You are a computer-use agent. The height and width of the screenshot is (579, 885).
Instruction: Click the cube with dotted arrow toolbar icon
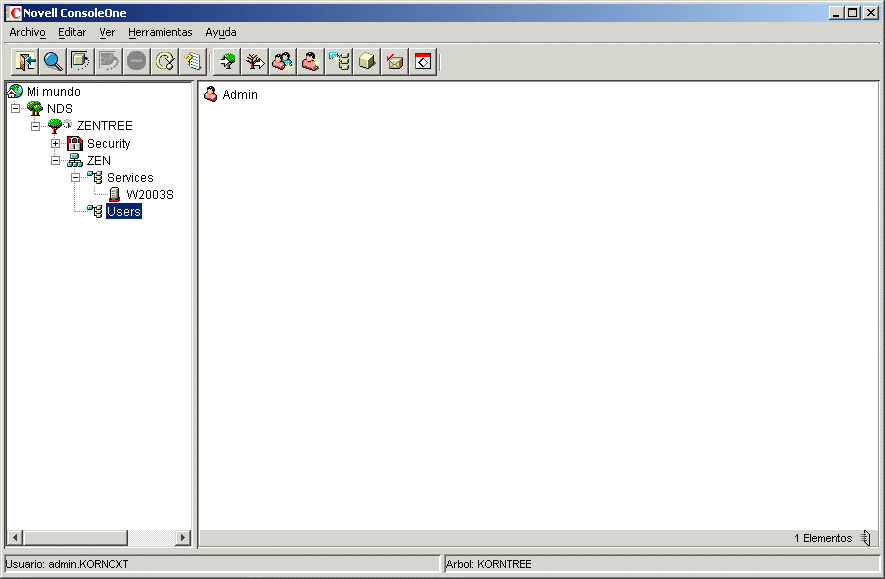pos(81,61)
